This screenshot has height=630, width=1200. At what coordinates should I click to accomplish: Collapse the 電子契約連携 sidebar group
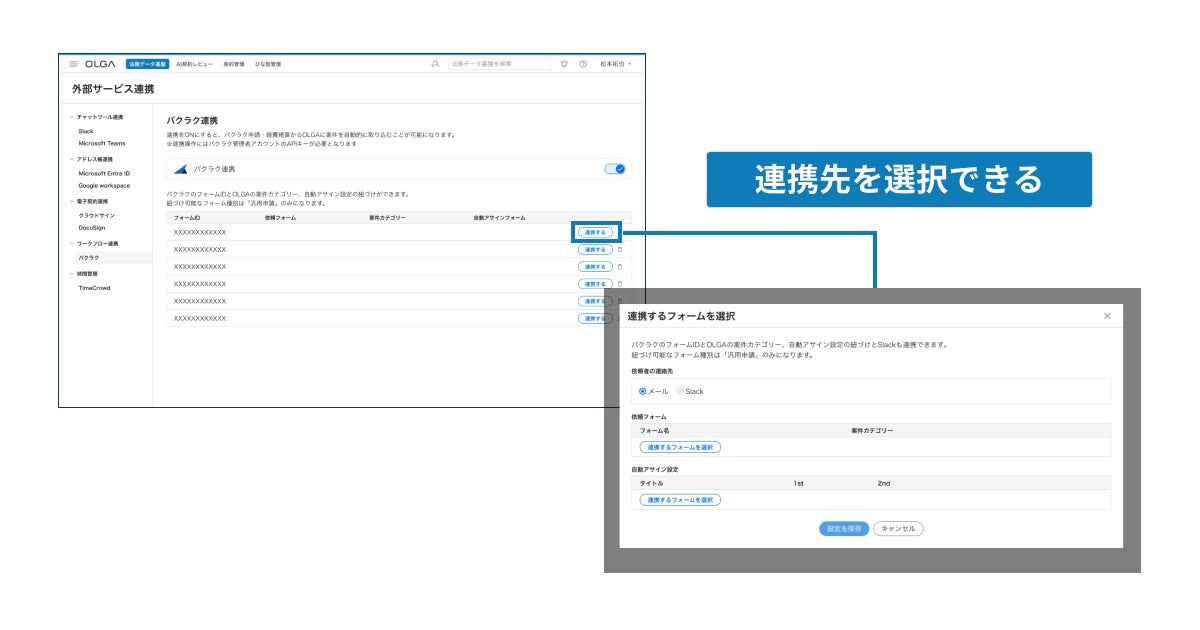(x=72, y=201)
